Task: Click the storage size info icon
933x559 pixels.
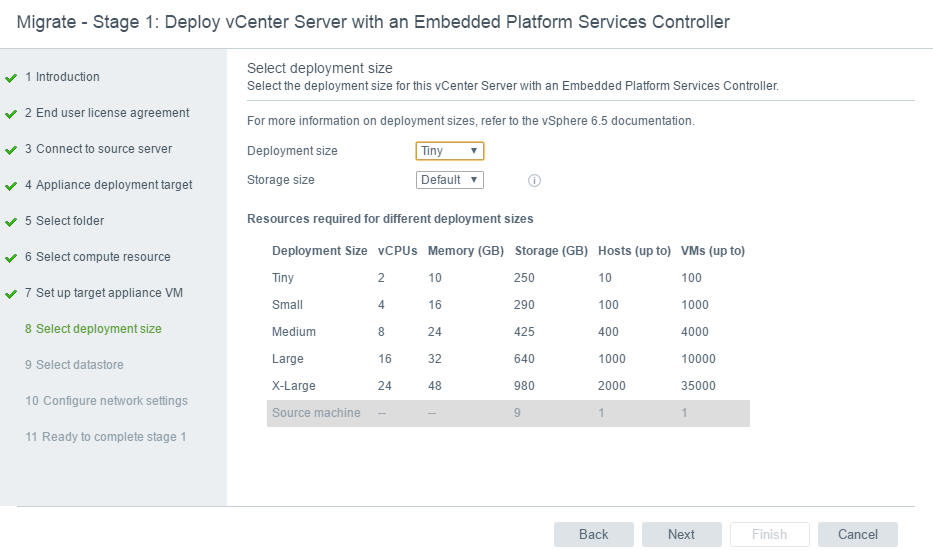Action: tap(534, 181)
